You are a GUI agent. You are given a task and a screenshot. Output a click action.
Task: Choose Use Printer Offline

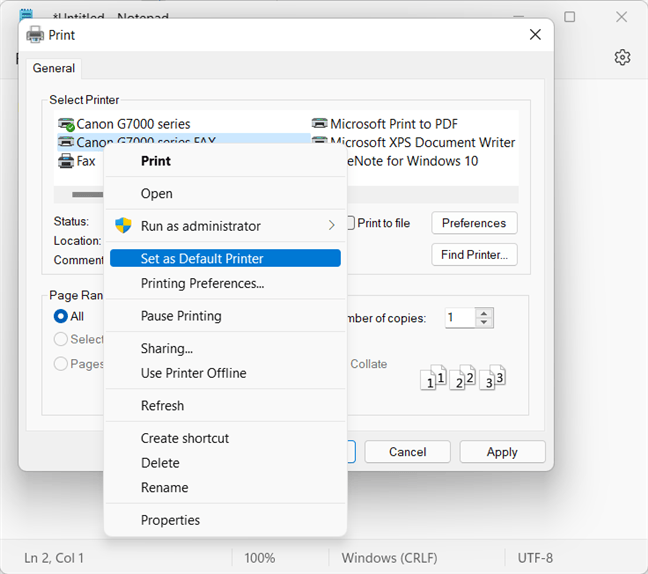tap(225, 373)
